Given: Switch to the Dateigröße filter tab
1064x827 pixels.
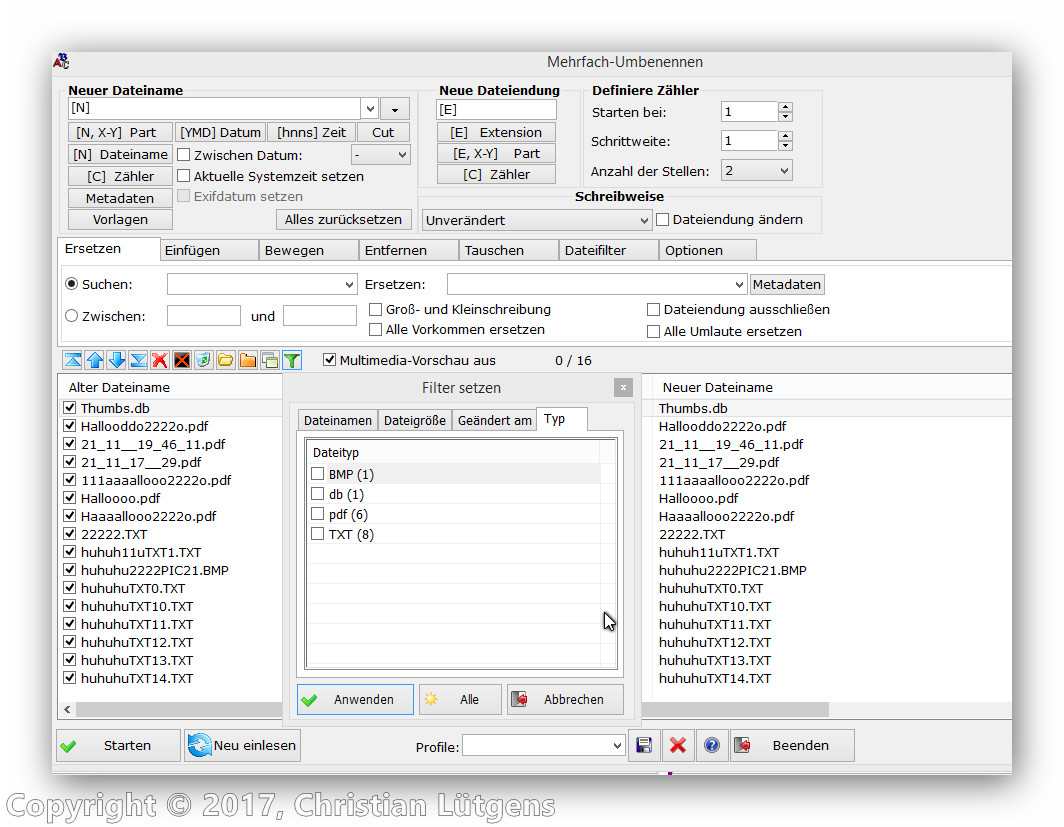Looking at the screenshot, I should [415, 421].
